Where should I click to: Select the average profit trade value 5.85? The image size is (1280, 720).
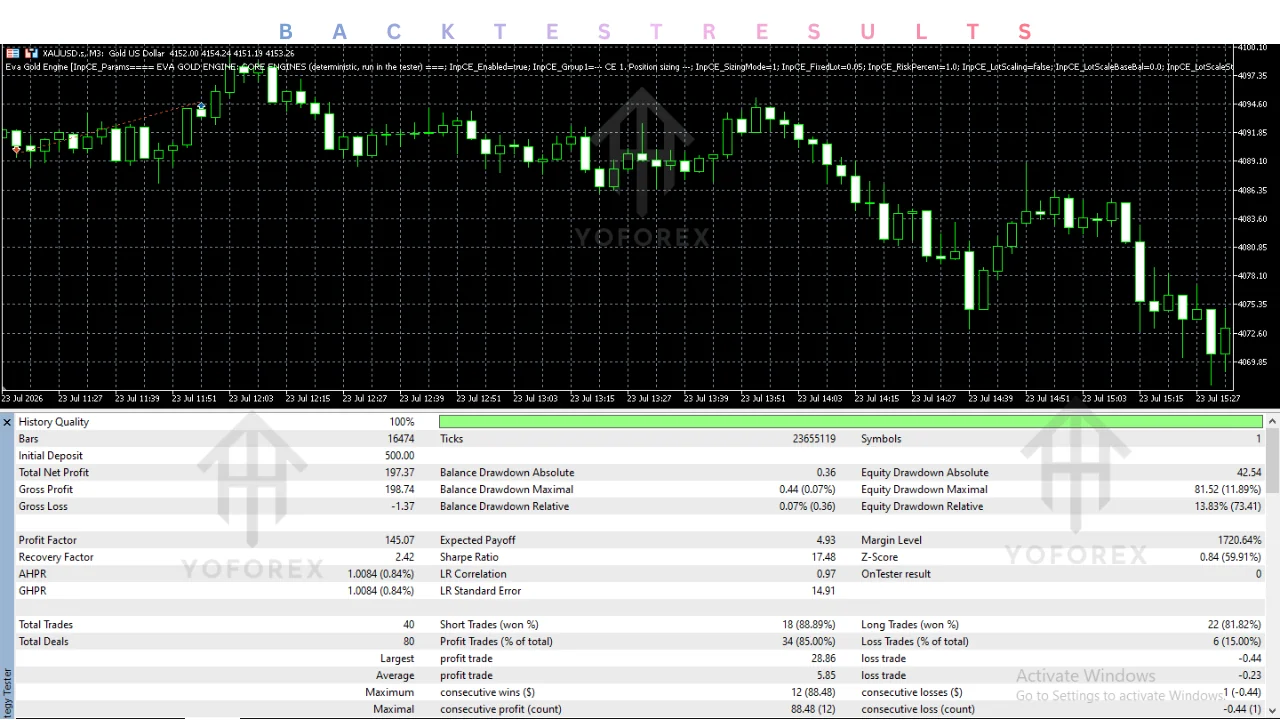[826, 676]
